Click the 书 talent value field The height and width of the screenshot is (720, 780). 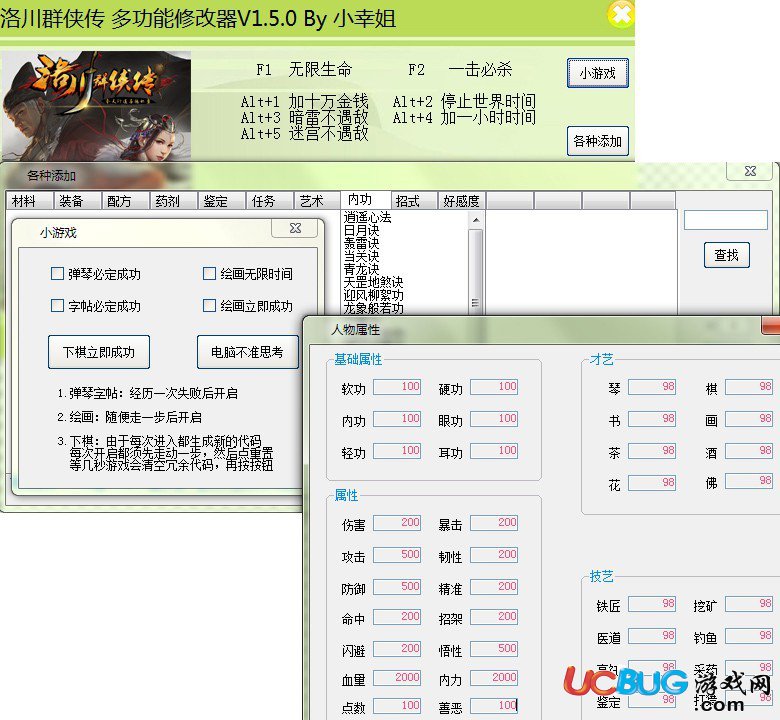coord(652,418)
